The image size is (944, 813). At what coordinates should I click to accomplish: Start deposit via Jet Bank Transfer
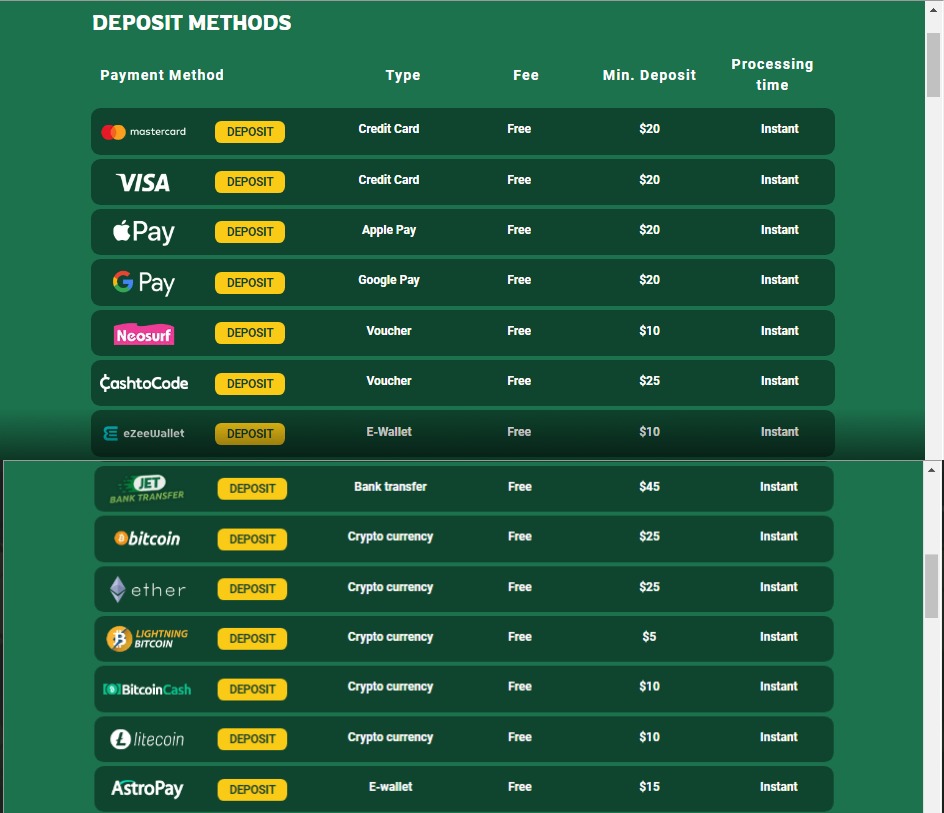point(252,489)
